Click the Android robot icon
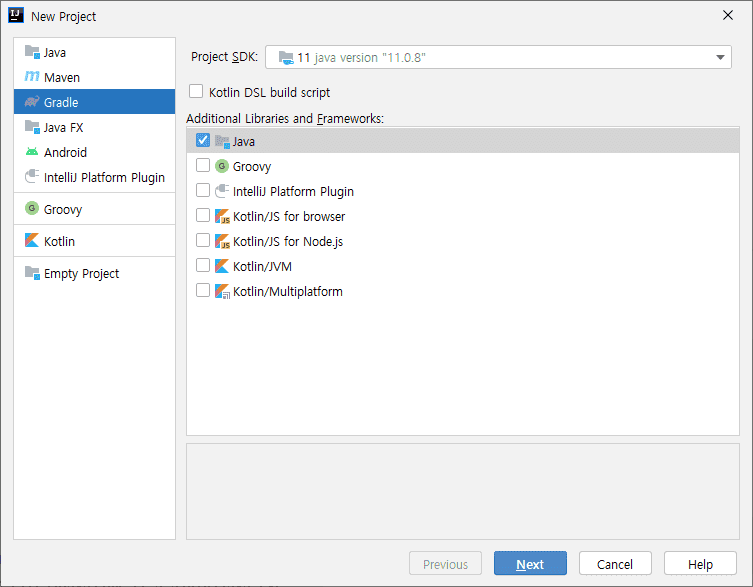Screen dimensions: 753x587 pos(32,152)
